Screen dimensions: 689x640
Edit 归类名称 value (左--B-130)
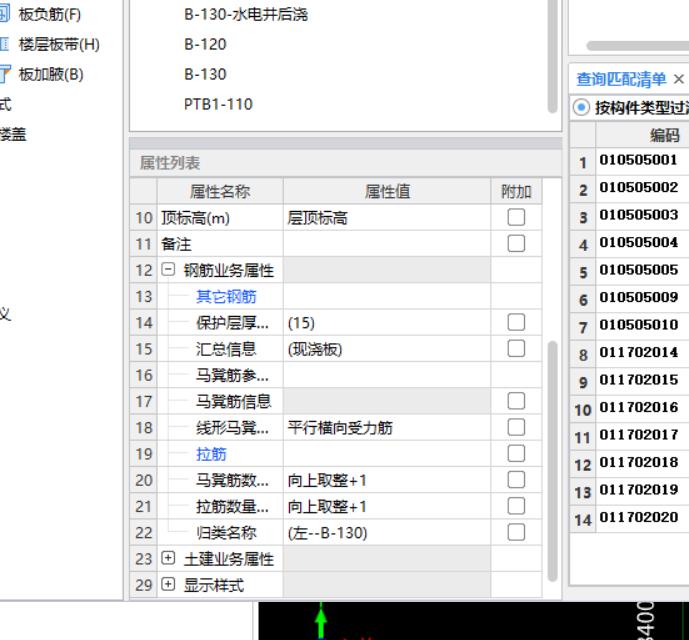click(x=387, y=533)
